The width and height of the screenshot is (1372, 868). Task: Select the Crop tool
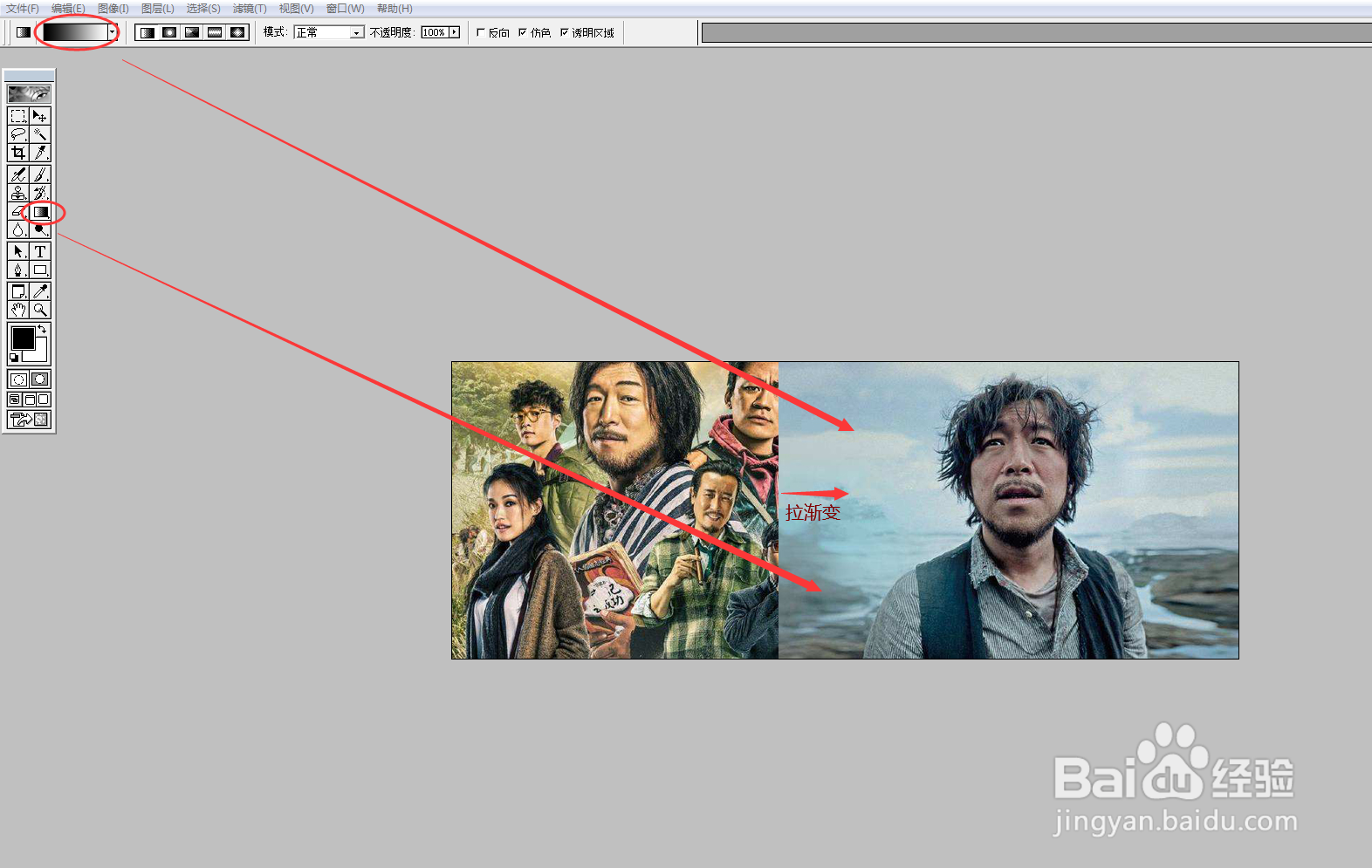[x=18, y=153]
